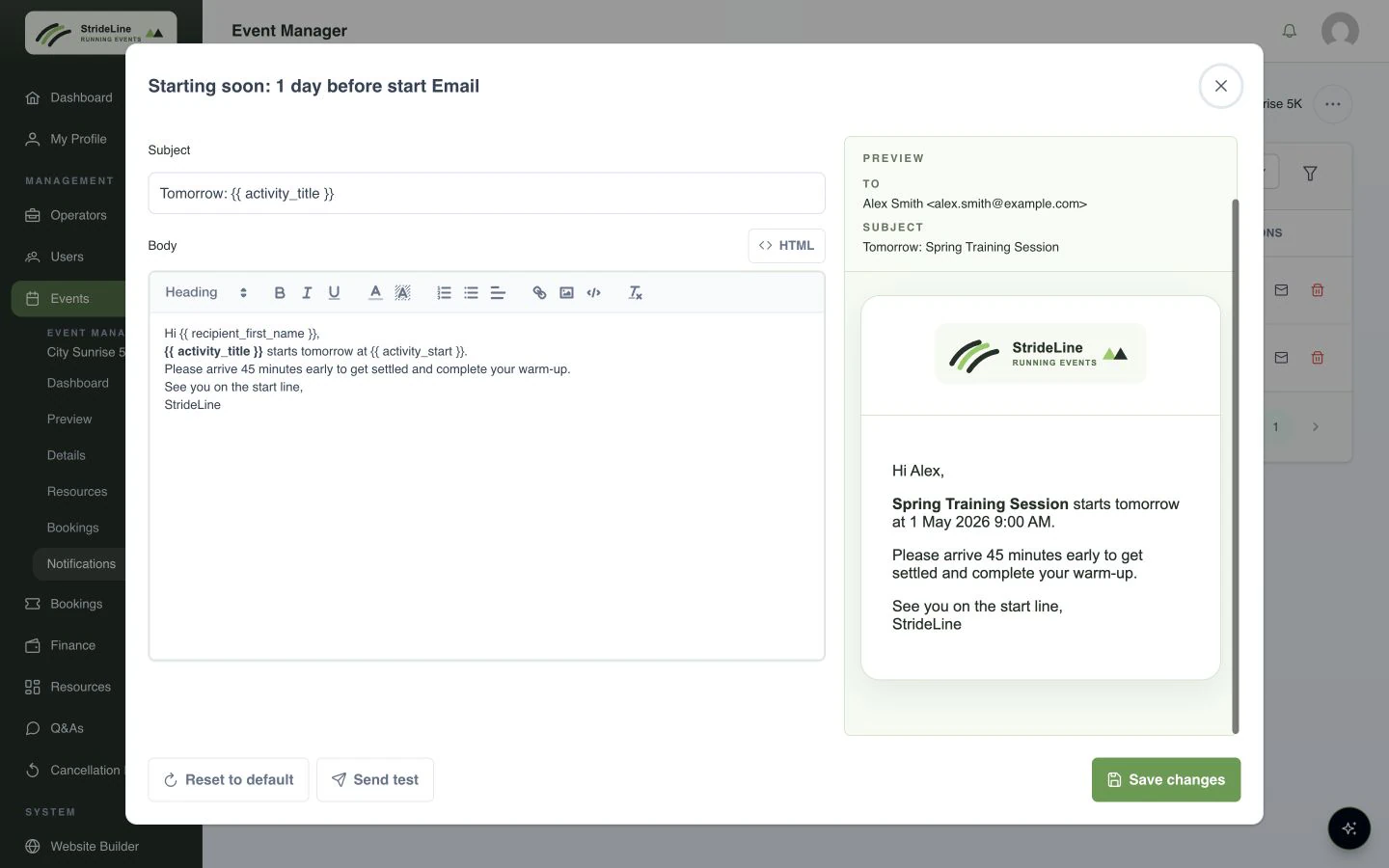This screenshot has height=868, width=1389.
Task: Click the filter funnel icon
Action: [1310, 174]
